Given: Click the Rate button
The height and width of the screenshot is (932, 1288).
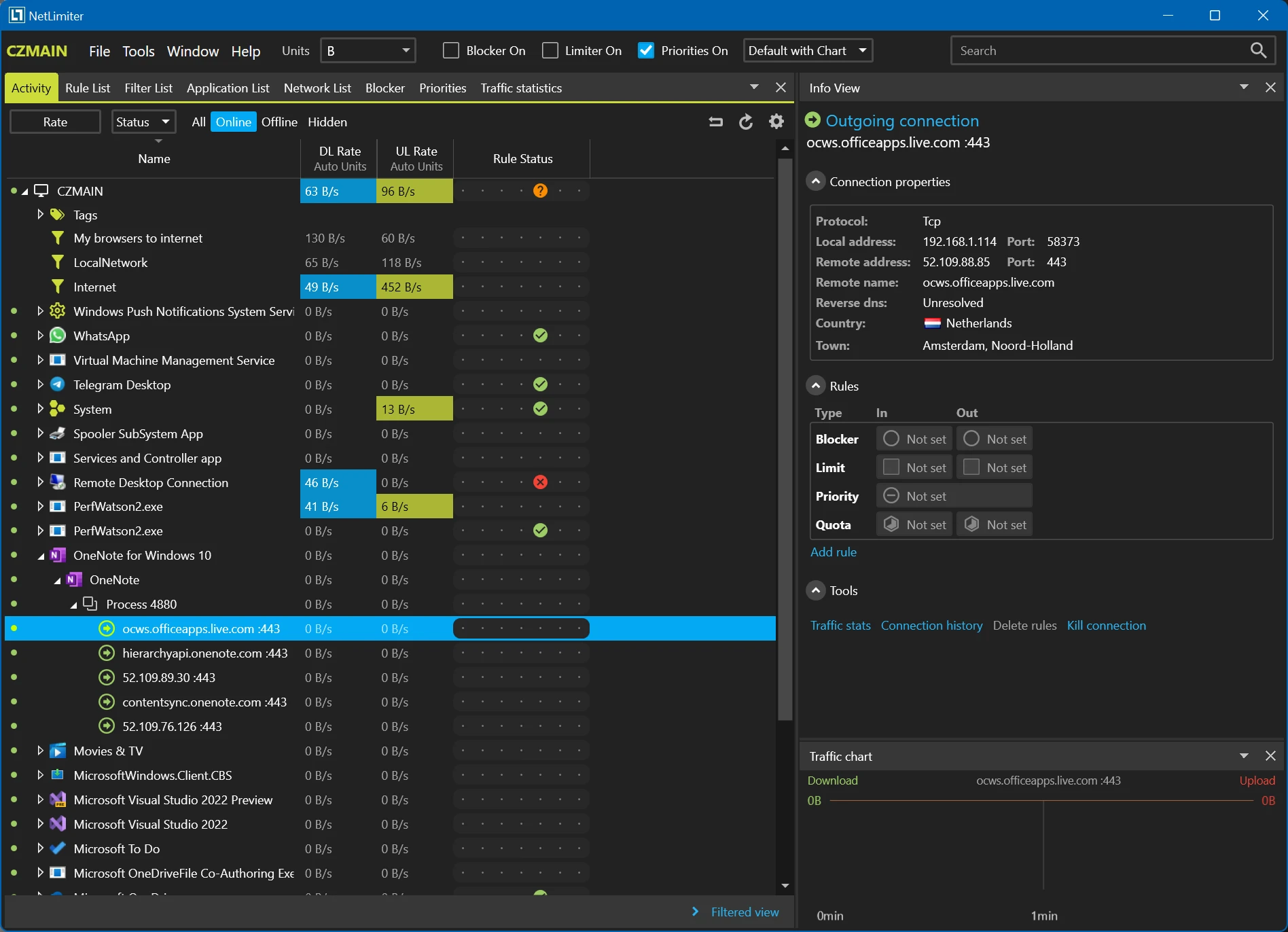Looking at the screenshot, I should click(x=55, y=122).
